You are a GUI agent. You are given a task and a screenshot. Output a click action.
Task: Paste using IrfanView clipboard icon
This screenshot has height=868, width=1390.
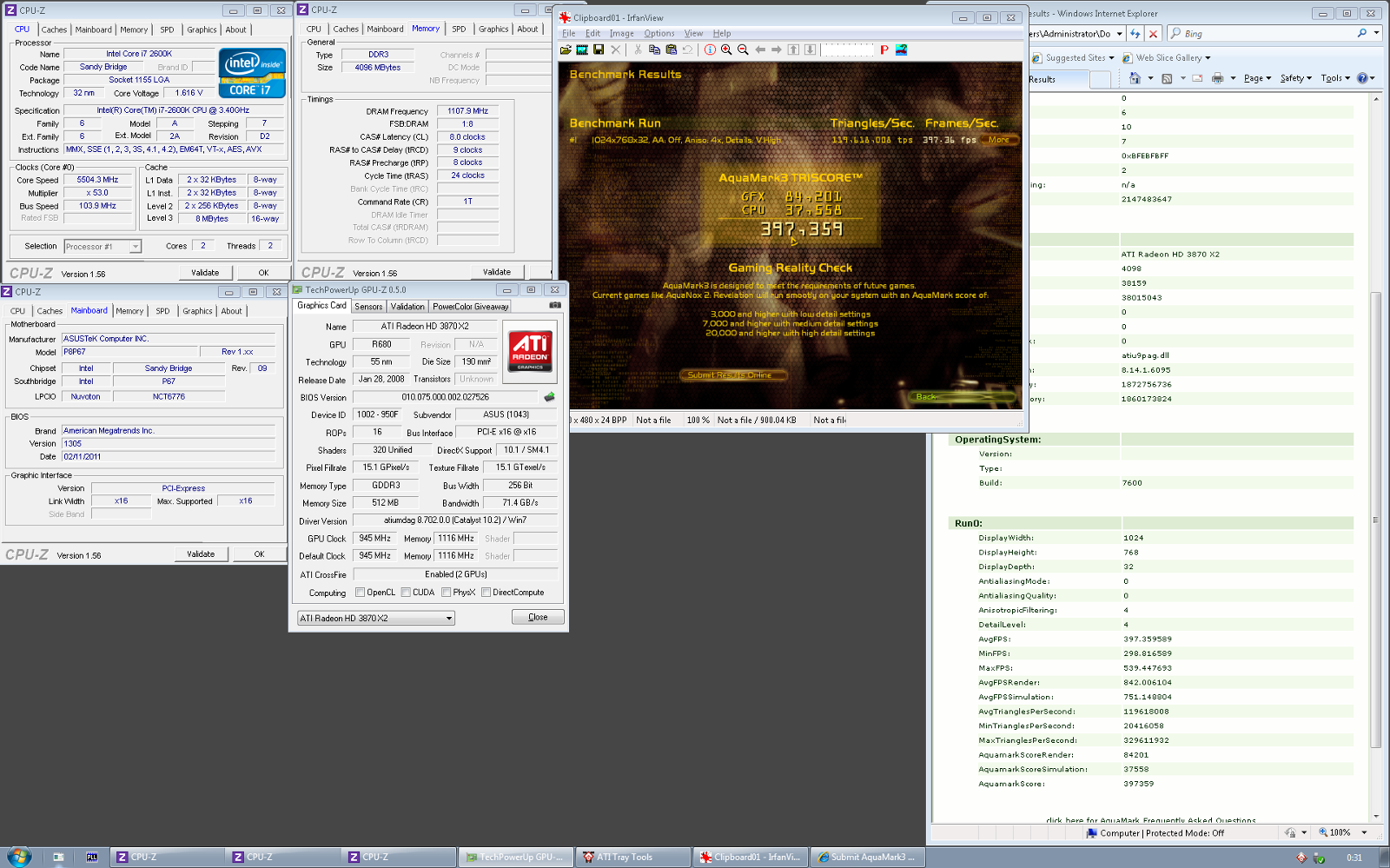coord(671,50)
